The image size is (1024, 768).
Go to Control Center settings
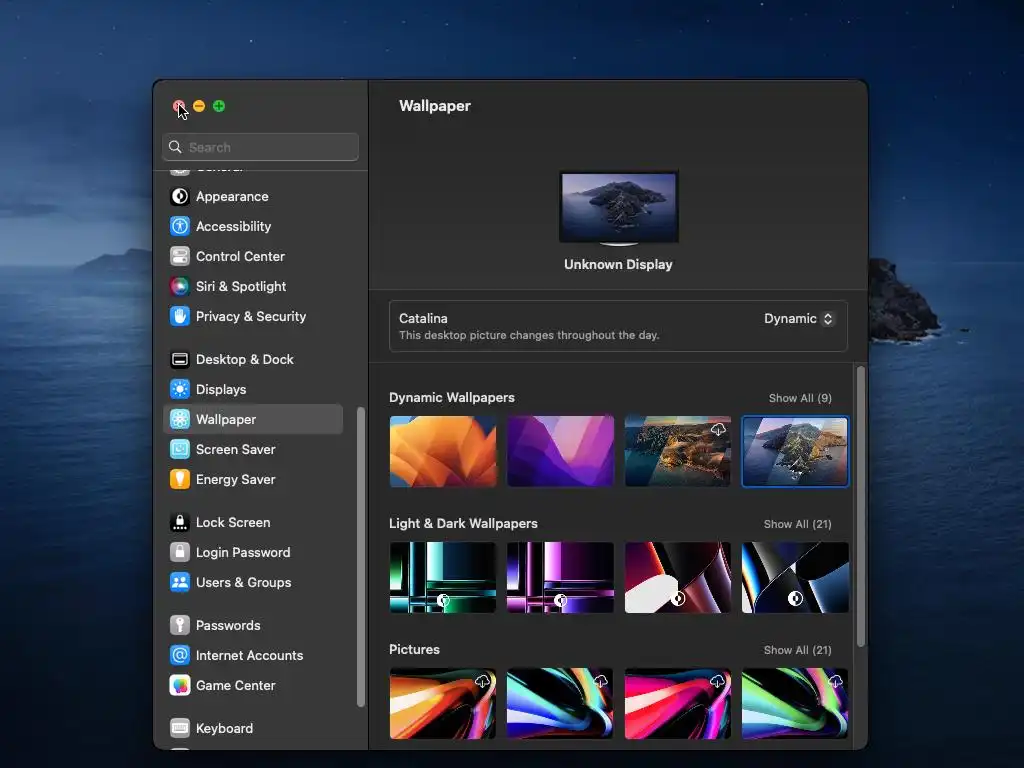pyautogui.click(x=240, y=257)
